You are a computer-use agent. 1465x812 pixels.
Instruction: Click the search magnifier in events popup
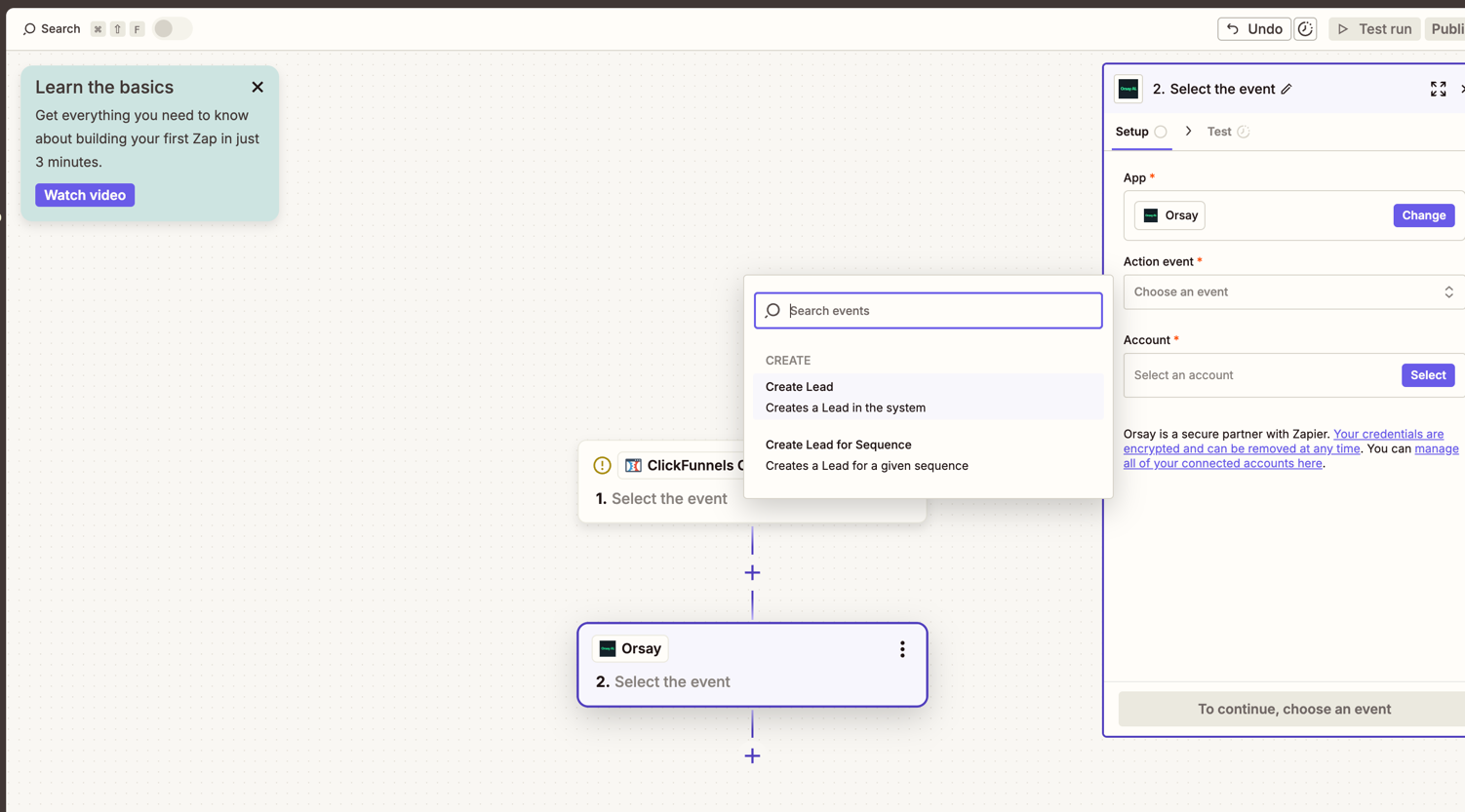click(x=772, y=311)
